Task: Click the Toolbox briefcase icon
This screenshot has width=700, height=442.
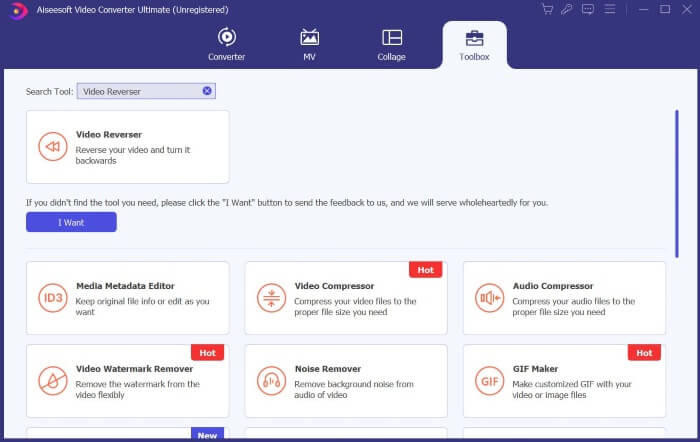Action: coord(474,38)
